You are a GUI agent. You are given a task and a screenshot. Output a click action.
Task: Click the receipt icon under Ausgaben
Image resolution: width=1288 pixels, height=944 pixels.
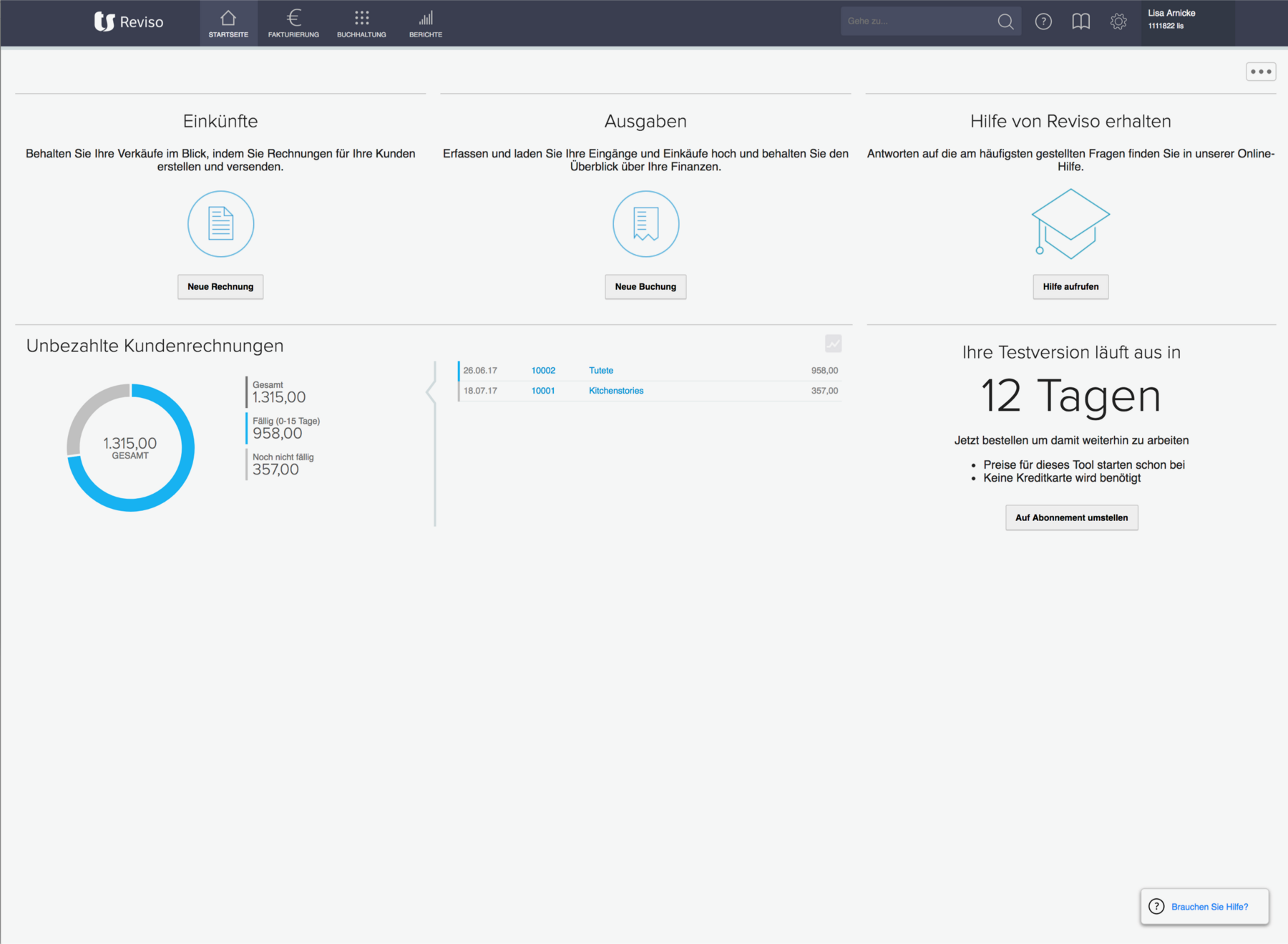[x=645, y=224]
